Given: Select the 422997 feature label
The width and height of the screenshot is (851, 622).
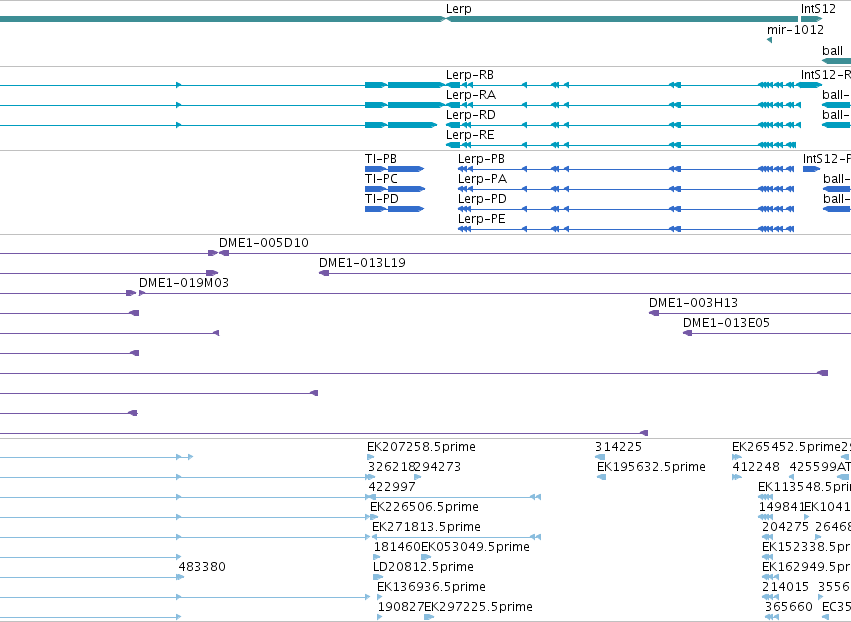Looking at the screenshot, I should point(392,487).
